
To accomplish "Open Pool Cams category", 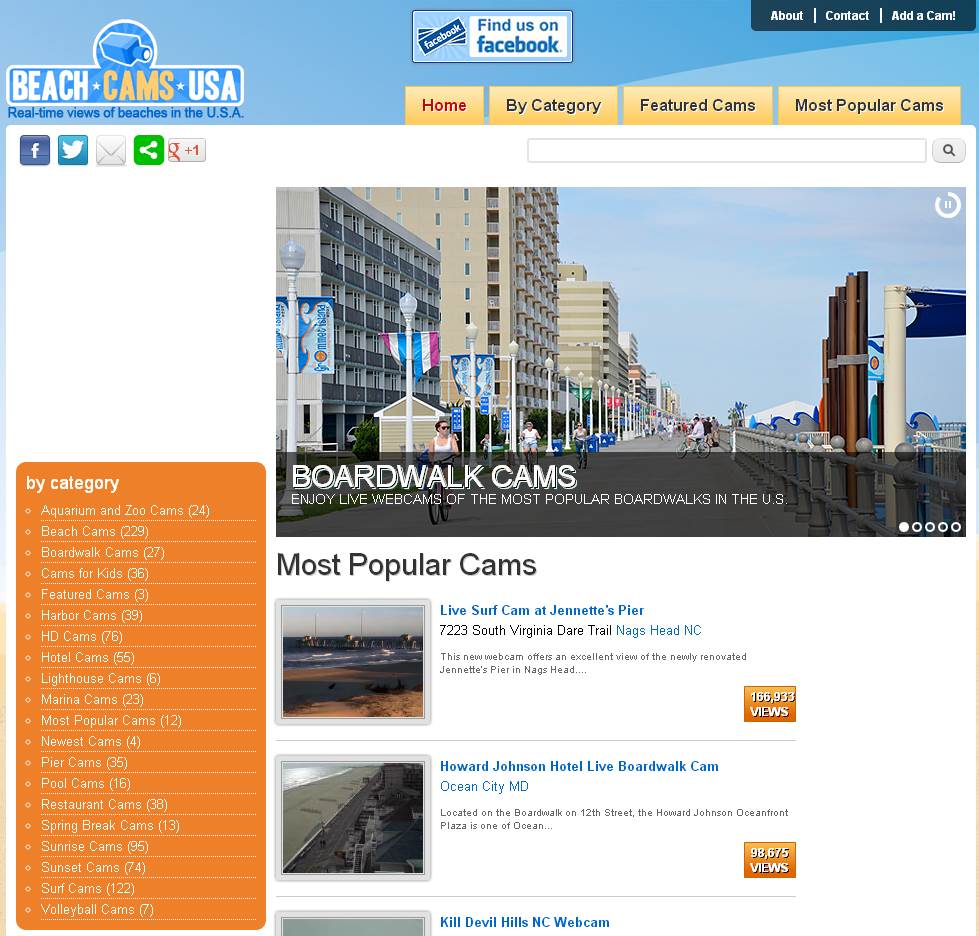I will tap(86, 784).
